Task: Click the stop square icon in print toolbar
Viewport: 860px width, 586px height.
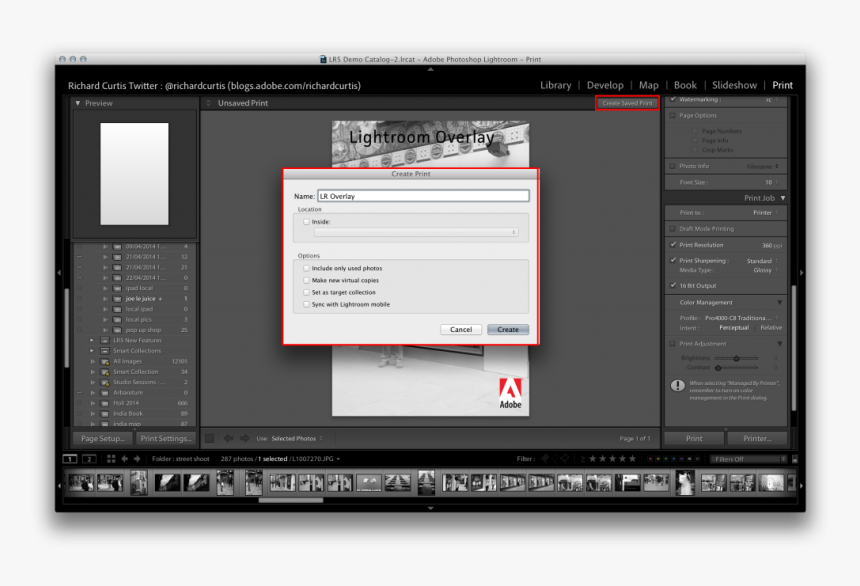Action: pyautogui.click(x=210, y=438)
